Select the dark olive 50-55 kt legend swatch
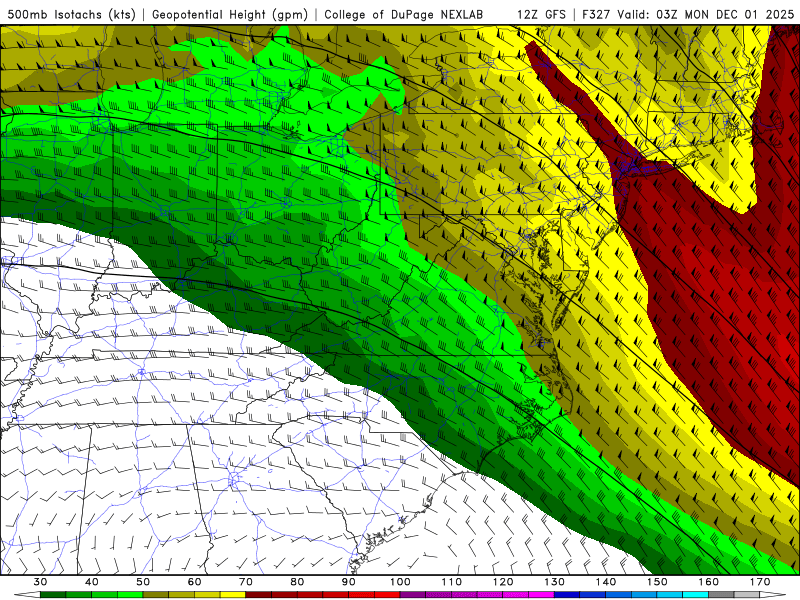Screen dimensions: 800x600 pos(156,595)
